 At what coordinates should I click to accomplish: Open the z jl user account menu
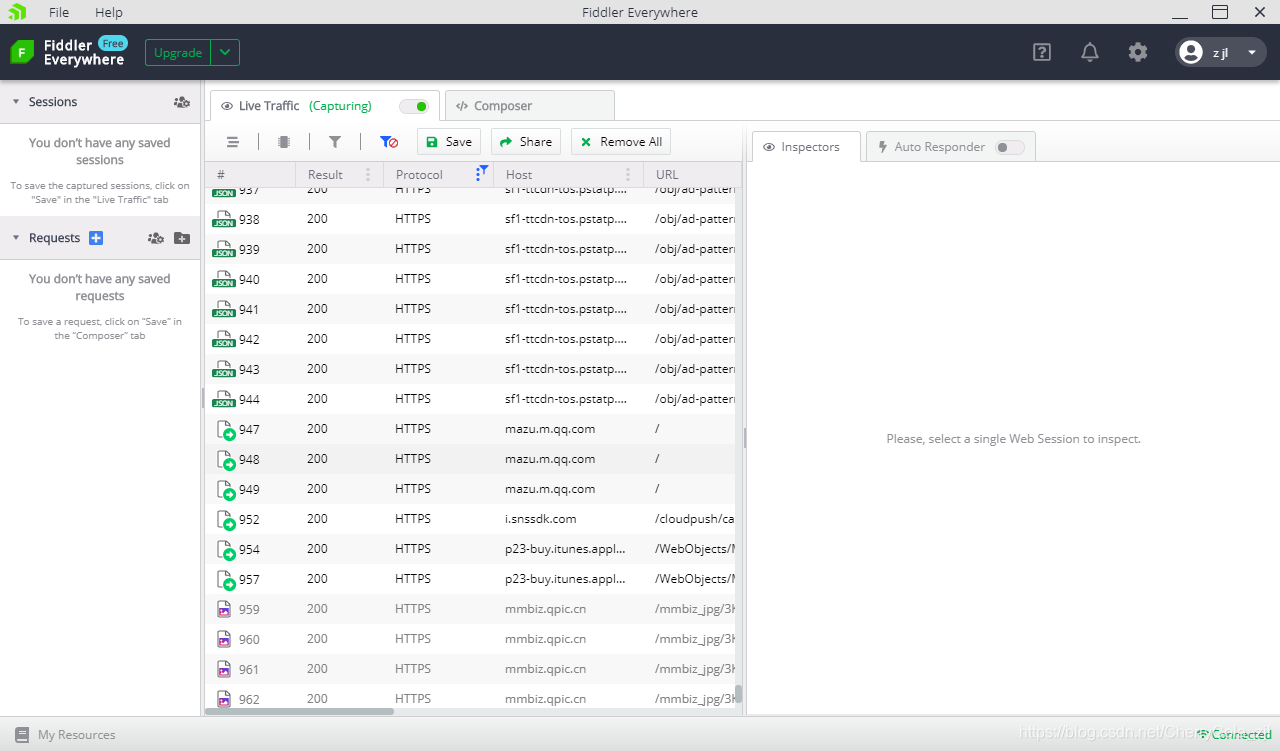coord(1220,52)
